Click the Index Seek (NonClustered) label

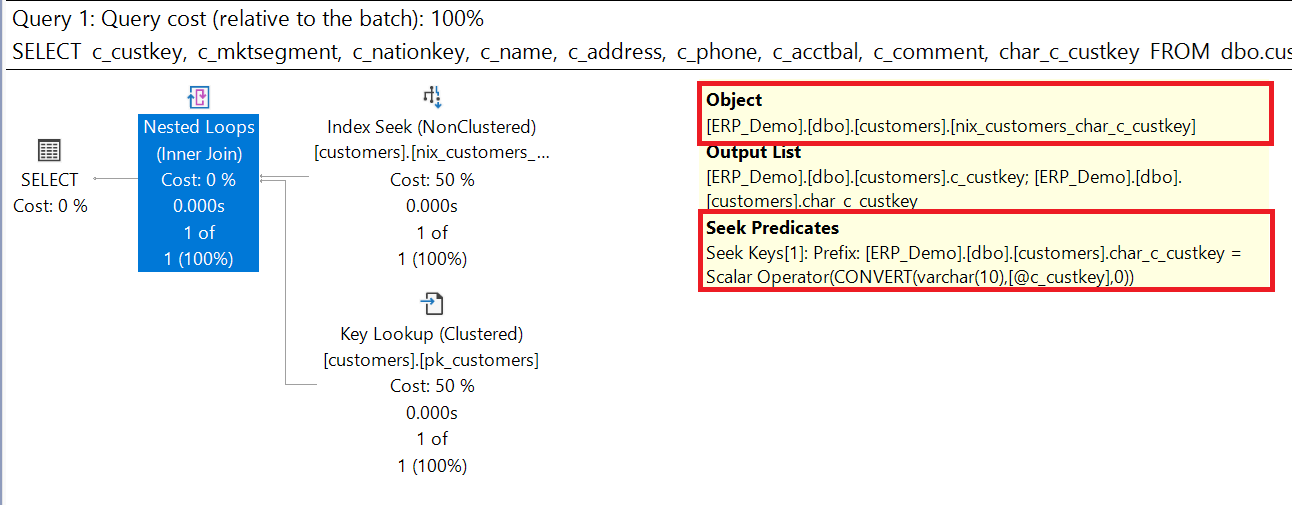(x=432, y=127)
